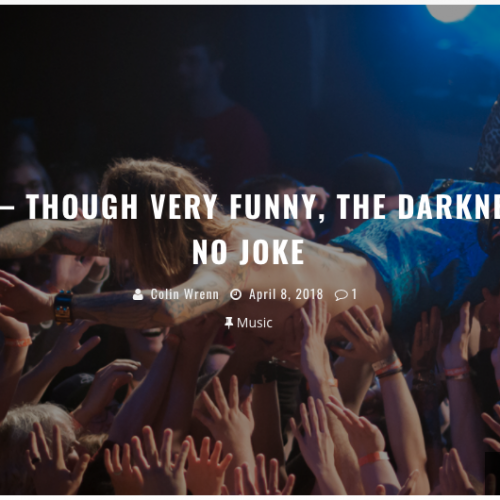Open the comment count link showing 1
Screen dimensions: 500x500
[354, 294]
